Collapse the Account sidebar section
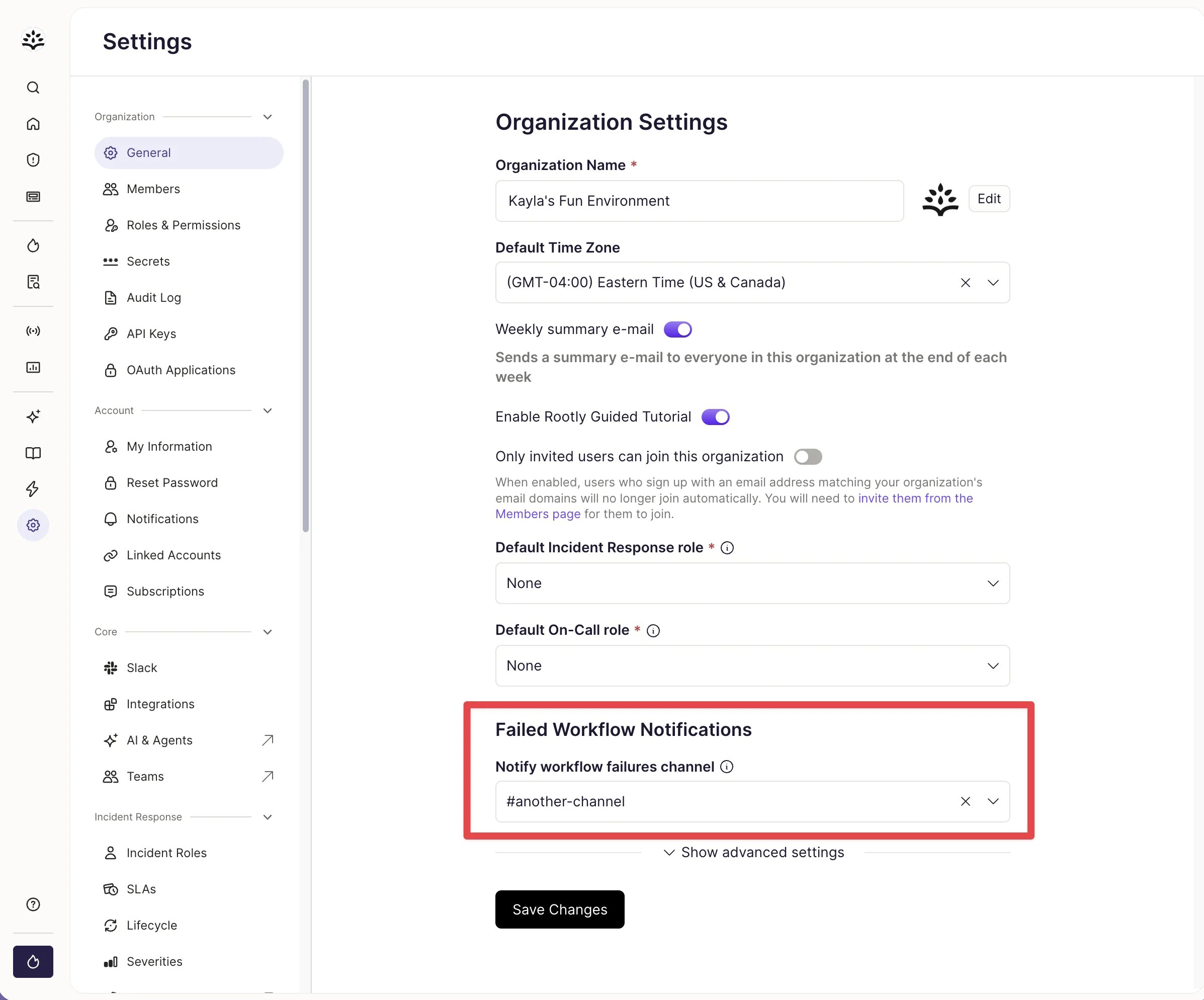The height and width of the screenshot is (1000, 1204). [x=267, y=410]
